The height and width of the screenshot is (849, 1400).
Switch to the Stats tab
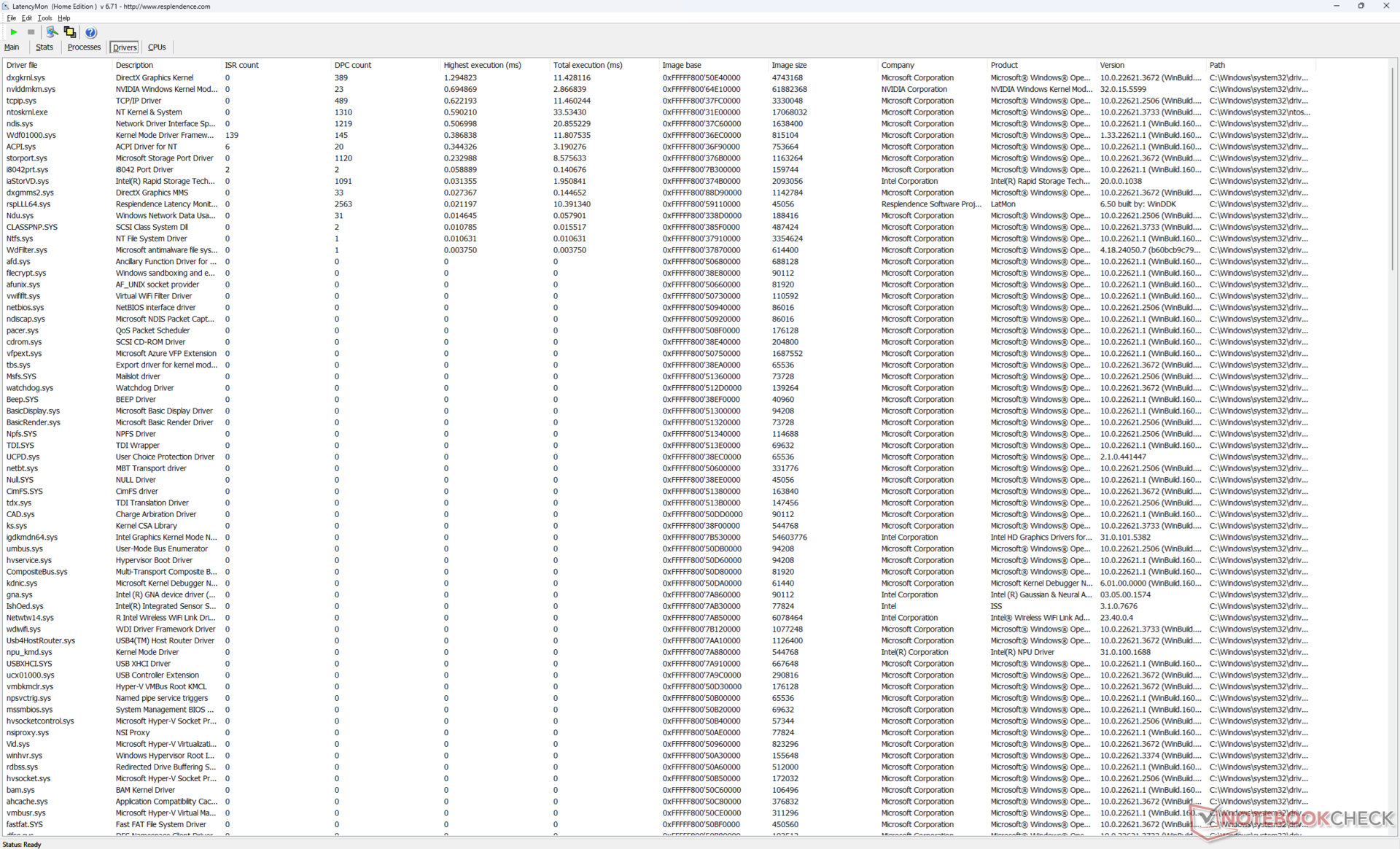point(44,47)
